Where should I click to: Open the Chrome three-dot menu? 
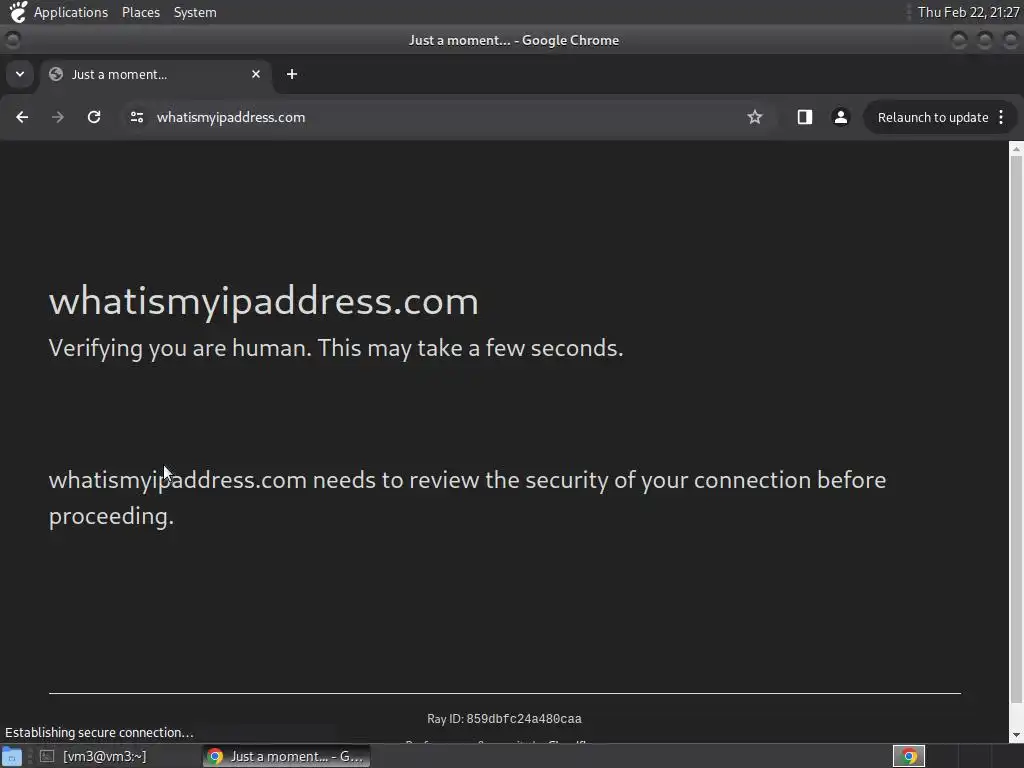click(x=1001, y=117)
